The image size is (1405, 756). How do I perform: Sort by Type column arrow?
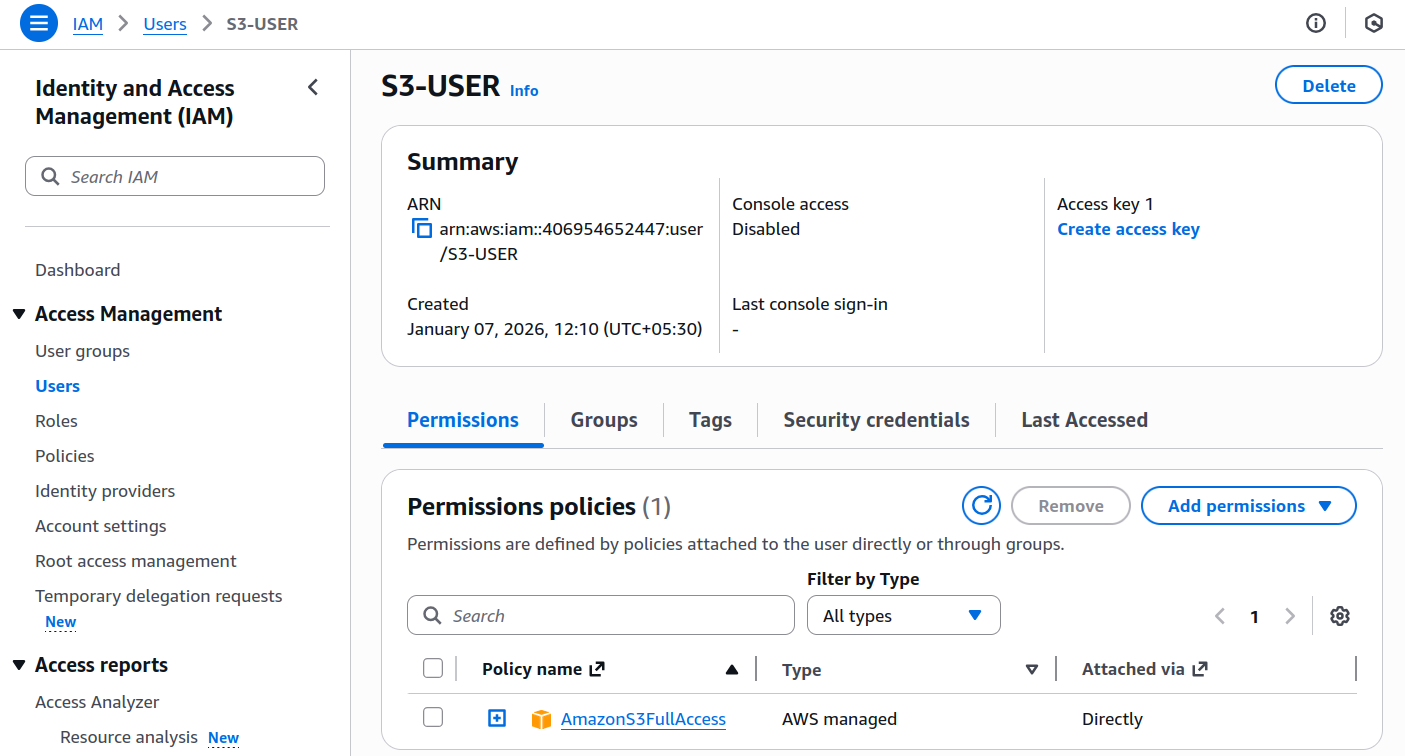(x=1032, y=669)
